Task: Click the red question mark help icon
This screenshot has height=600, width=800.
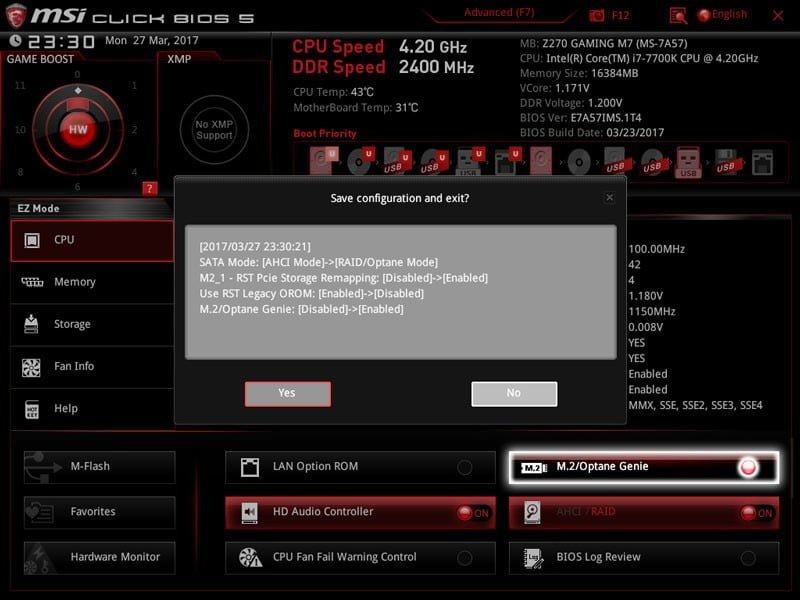Action: (x=150, y=188)
